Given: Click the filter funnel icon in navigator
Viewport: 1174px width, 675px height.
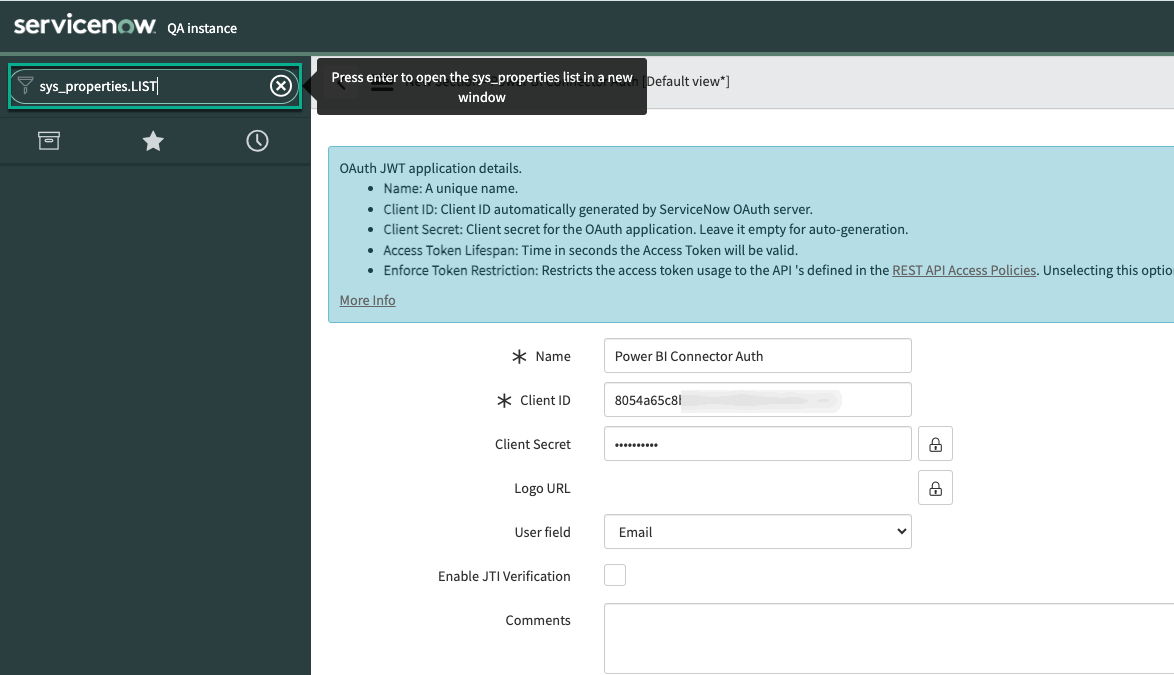Looking at the screenshot, I should point(25,86).
